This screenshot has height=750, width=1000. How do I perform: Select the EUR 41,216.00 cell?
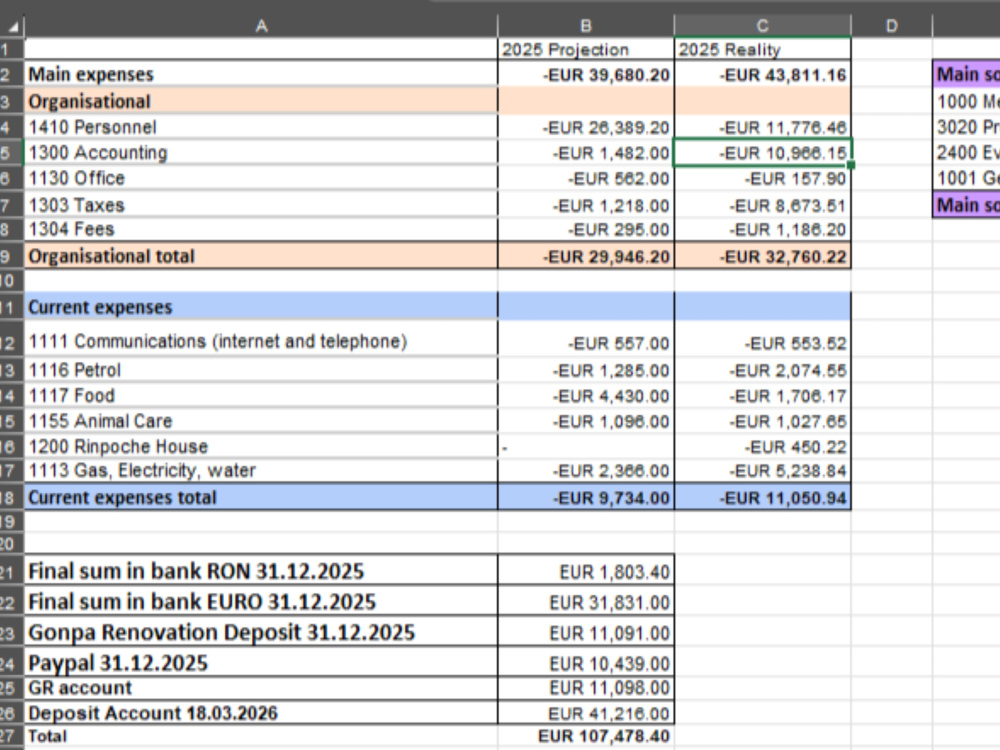pyautogui.click(x=585, y=712)
